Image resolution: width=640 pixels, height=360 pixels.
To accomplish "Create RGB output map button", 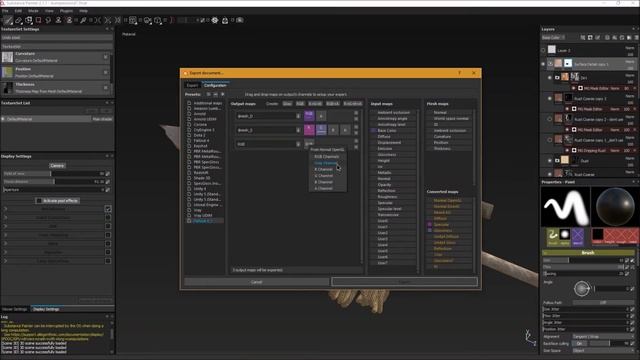I will click(300, 104).
